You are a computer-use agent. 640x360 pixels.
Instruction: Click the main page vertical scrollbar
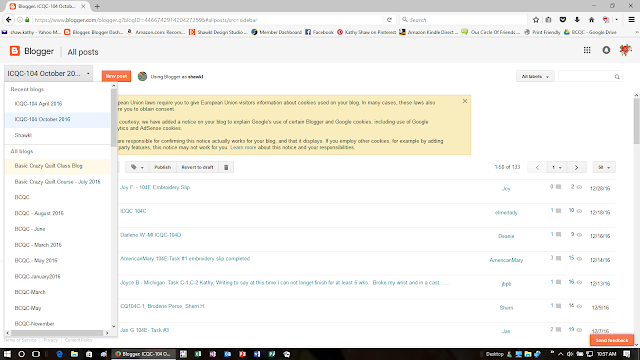click(x=636, y=121)
